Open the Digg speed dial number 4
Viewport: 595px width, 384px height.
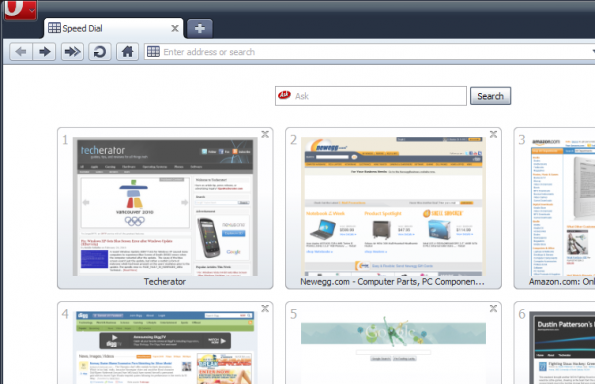pyautogui.click(x=165, y=343)
